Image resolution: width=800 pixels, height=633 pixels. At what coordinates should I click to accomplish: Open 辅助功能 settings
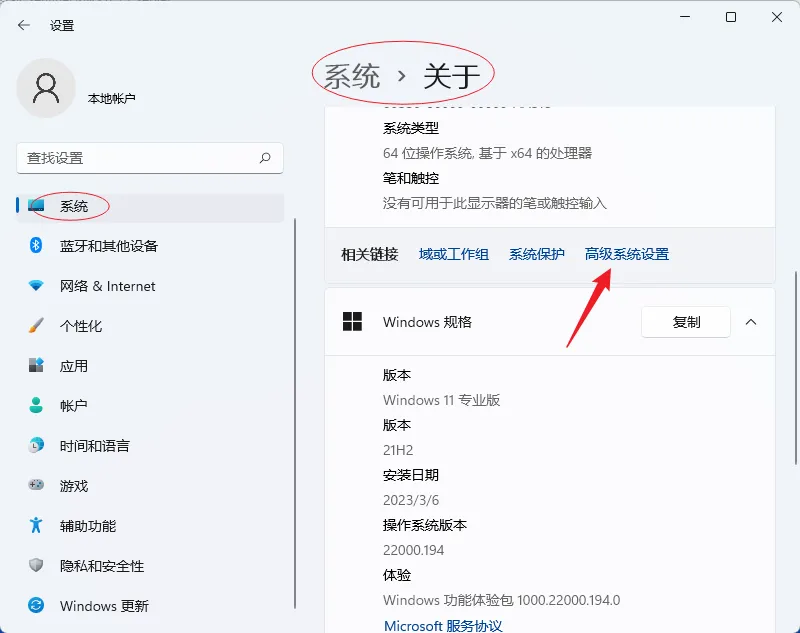(150, 525)
